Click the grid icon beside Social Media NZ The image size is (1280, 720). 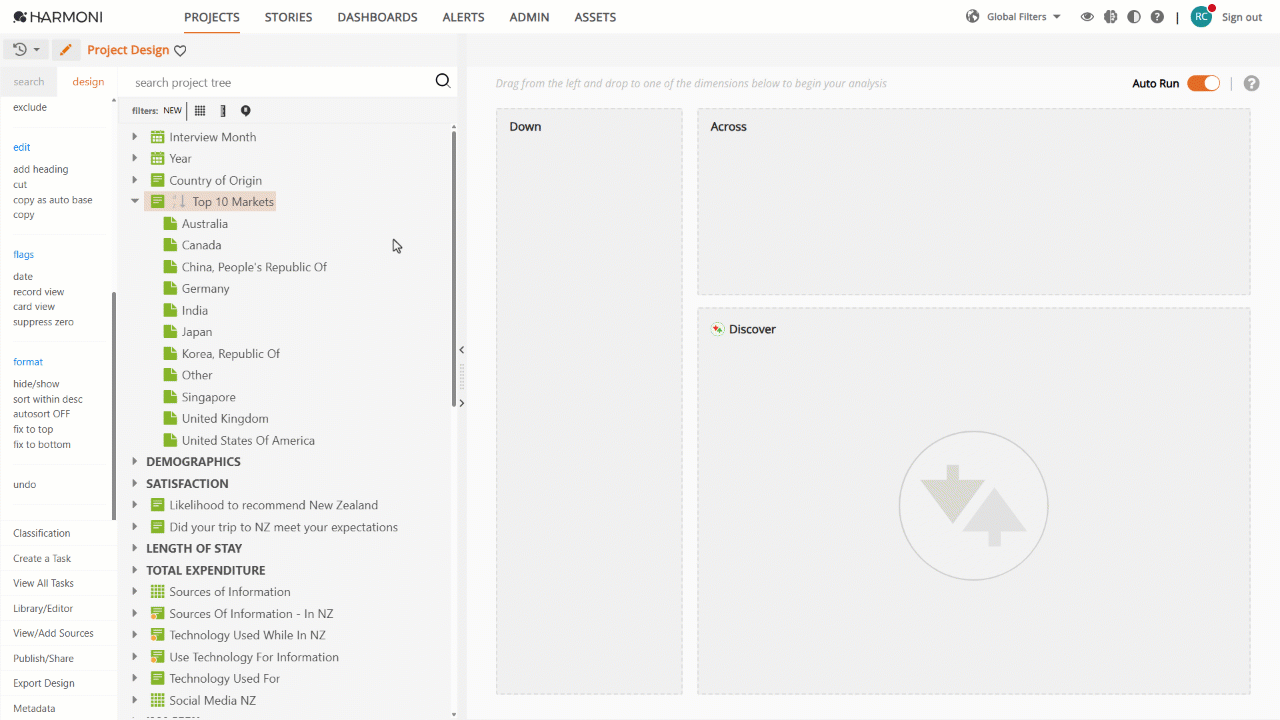(157, 700)
